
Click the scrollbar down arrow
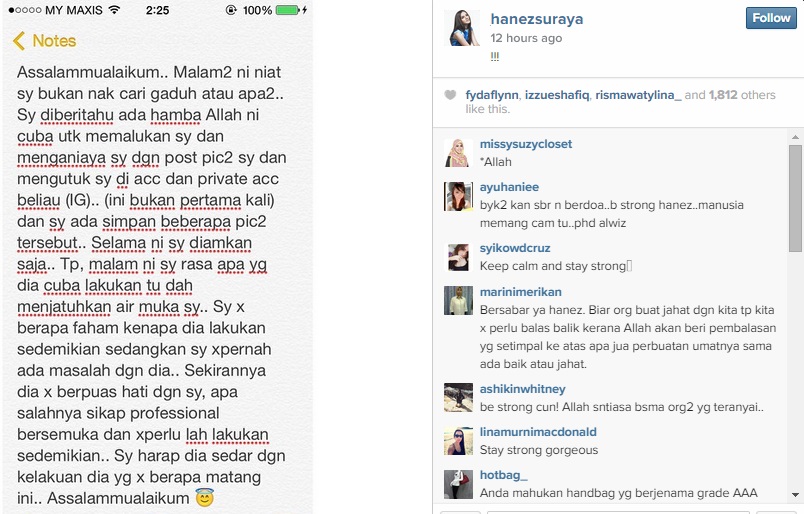[795, 495]
